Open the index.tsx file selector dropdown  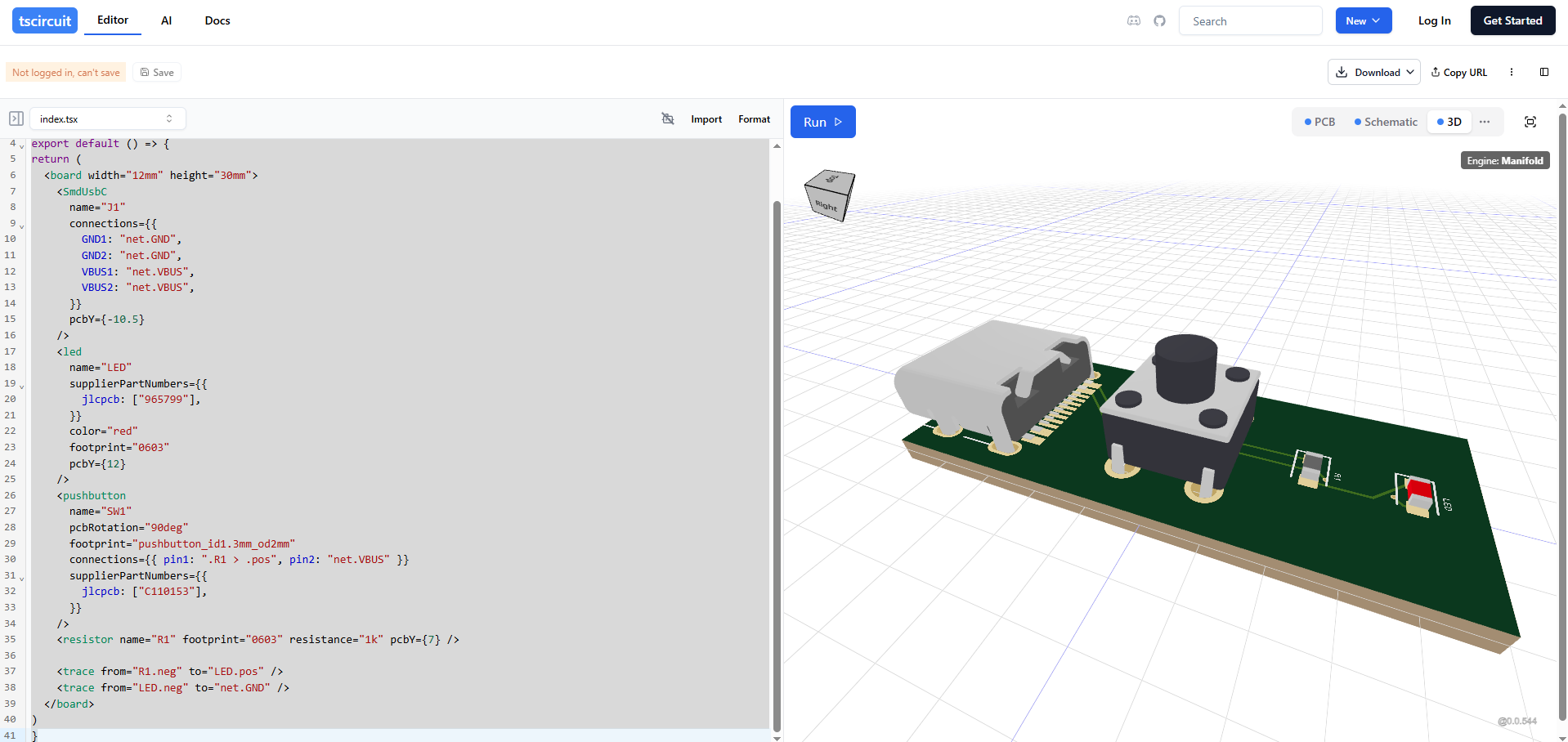click(107, 118)
